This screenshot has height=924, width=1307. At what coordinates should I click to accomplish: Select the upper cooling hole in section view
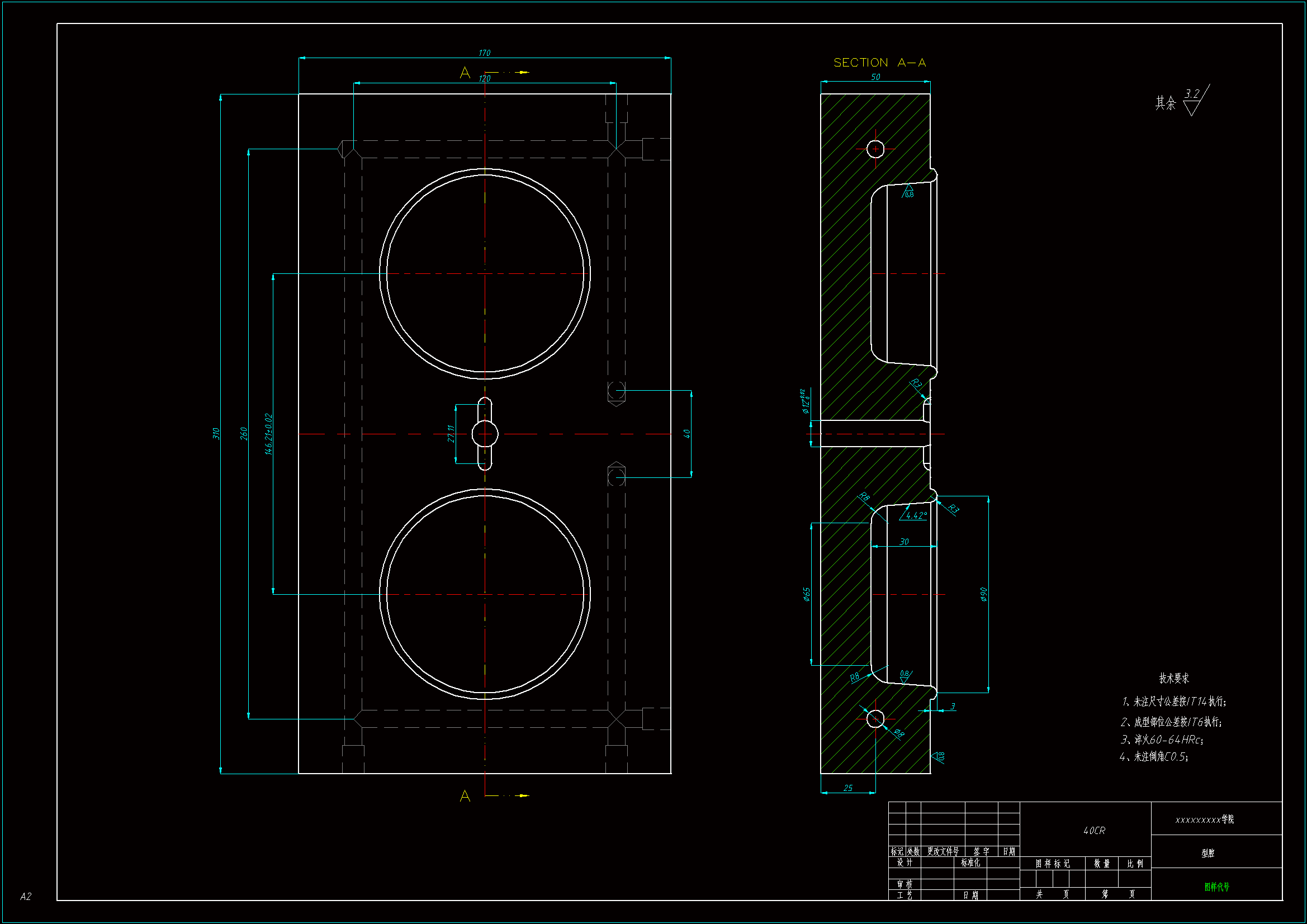tap(875, 149)
